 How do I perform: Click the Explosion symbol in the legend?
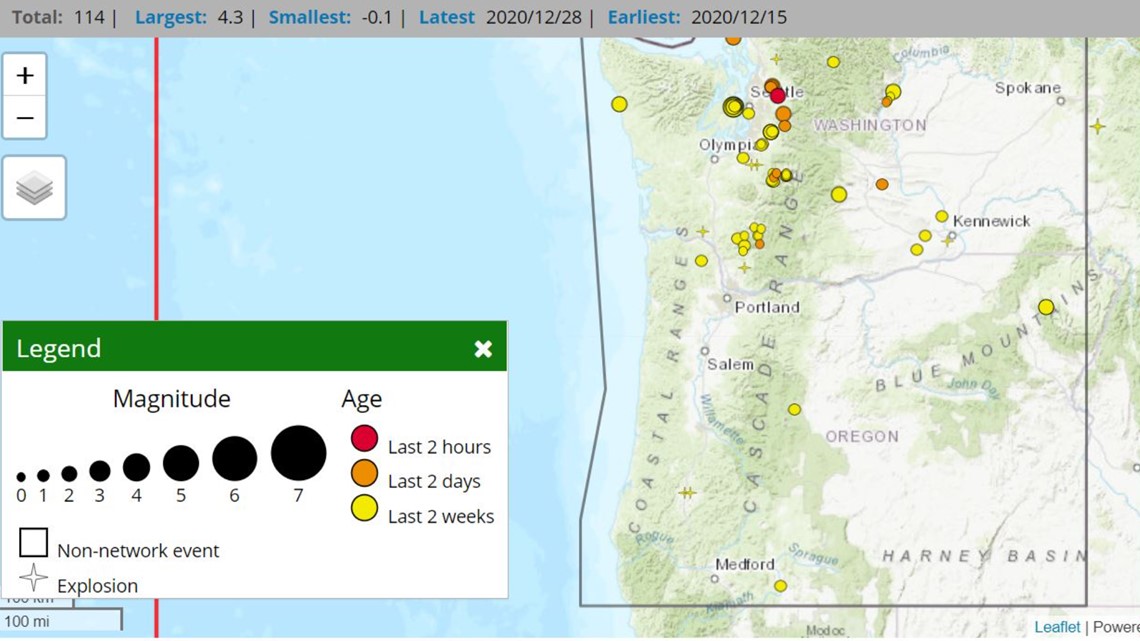(x=35, y=578)
